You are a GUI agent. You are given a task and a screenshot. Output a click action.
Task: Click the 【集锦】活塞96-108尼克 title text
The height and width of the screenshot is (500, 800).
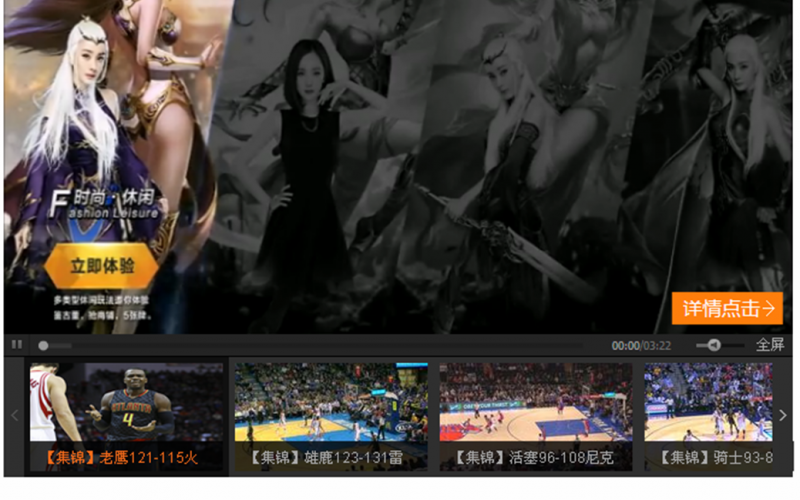[x=533, y=458]
